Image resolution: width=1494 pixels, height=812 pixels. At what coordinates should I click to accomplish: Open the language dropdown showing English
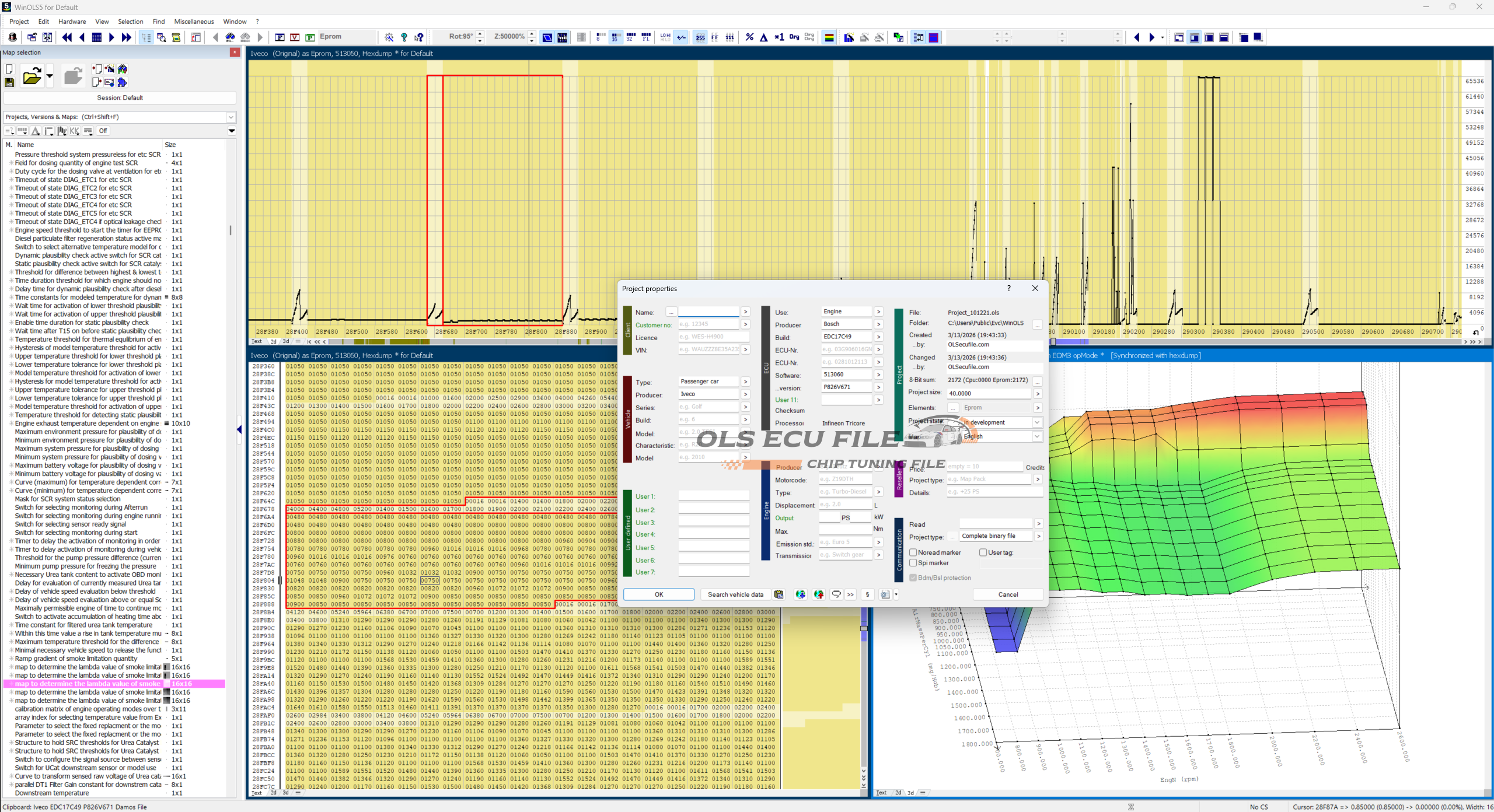[x=1037, y=436]
